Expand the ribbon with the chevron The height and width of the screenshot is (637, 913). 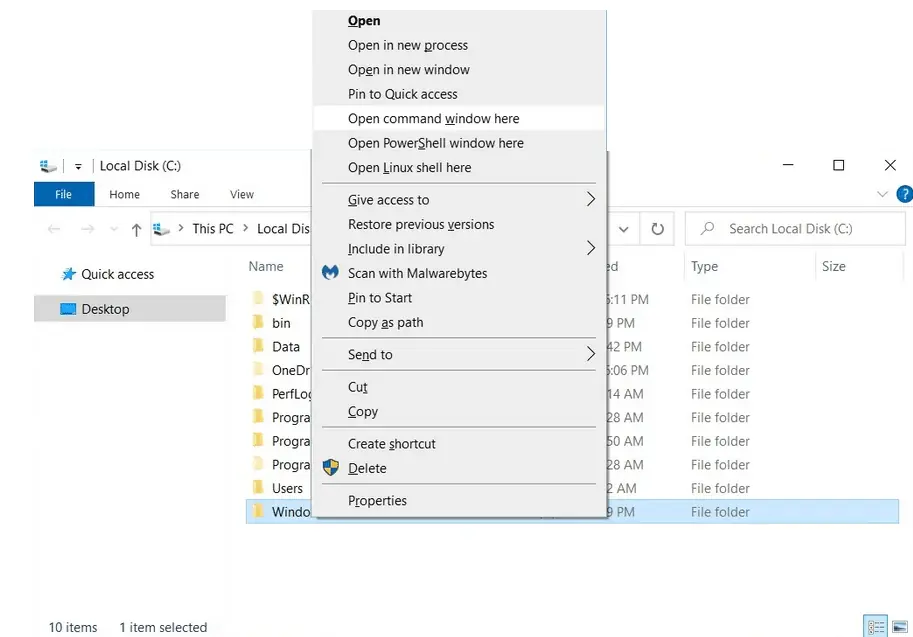point(882,194)
